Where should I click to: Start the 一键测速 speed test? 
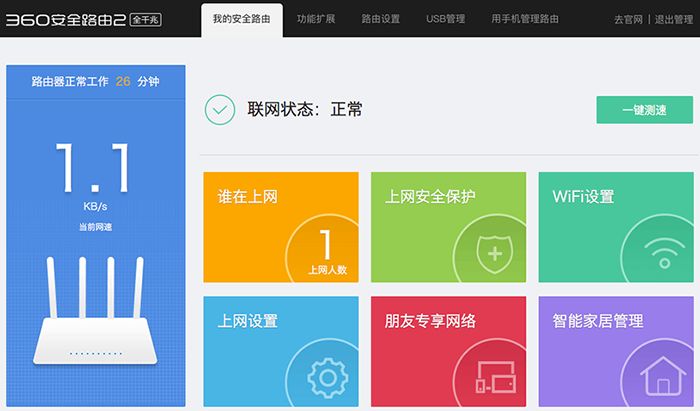pyautogui.click(x=645, y=110)
